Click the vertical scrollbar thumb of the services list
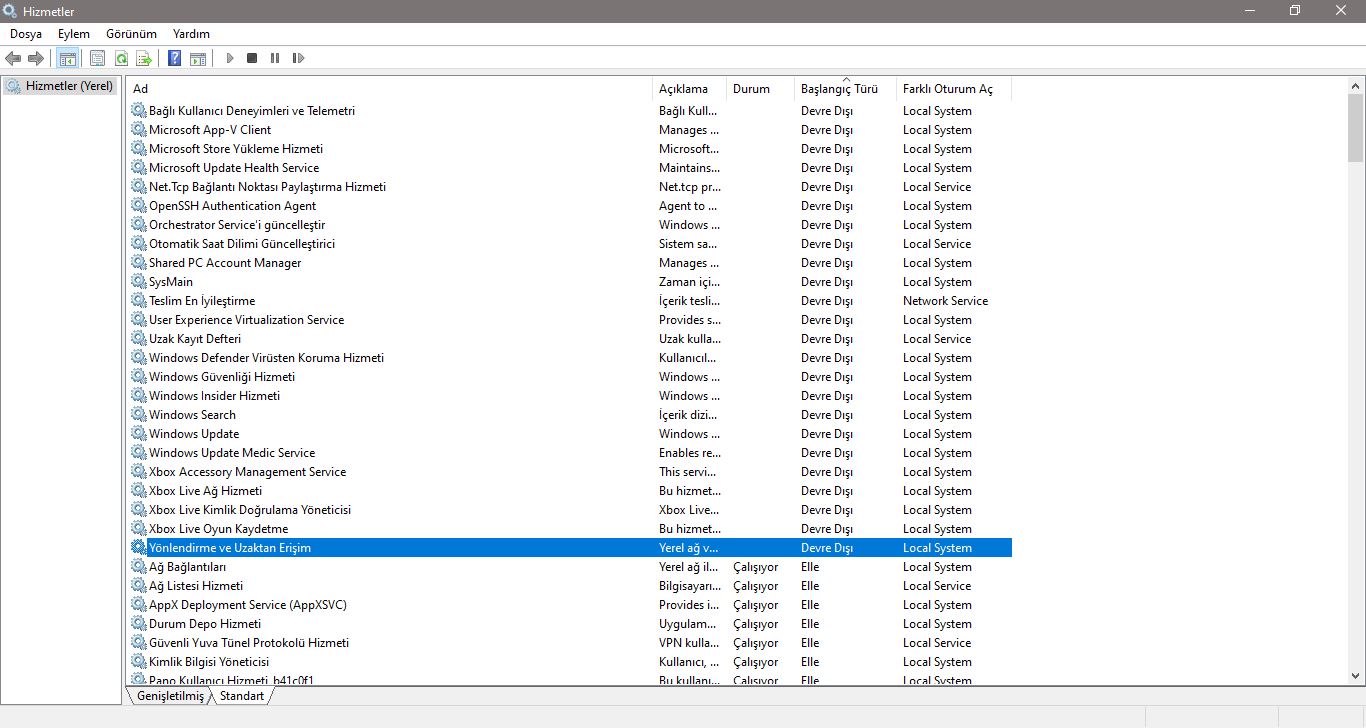Screen dimensions: 1366x728 1355,127
